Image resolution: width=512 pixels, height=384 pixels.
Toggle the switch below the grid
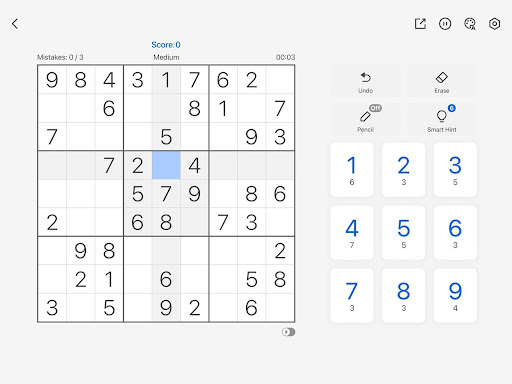(288, 332)
